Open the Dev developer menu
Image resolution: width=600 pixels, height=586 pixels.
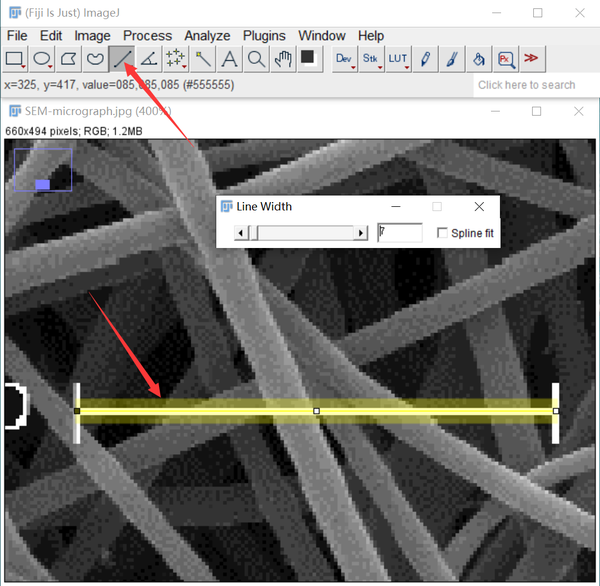(344, 59)
